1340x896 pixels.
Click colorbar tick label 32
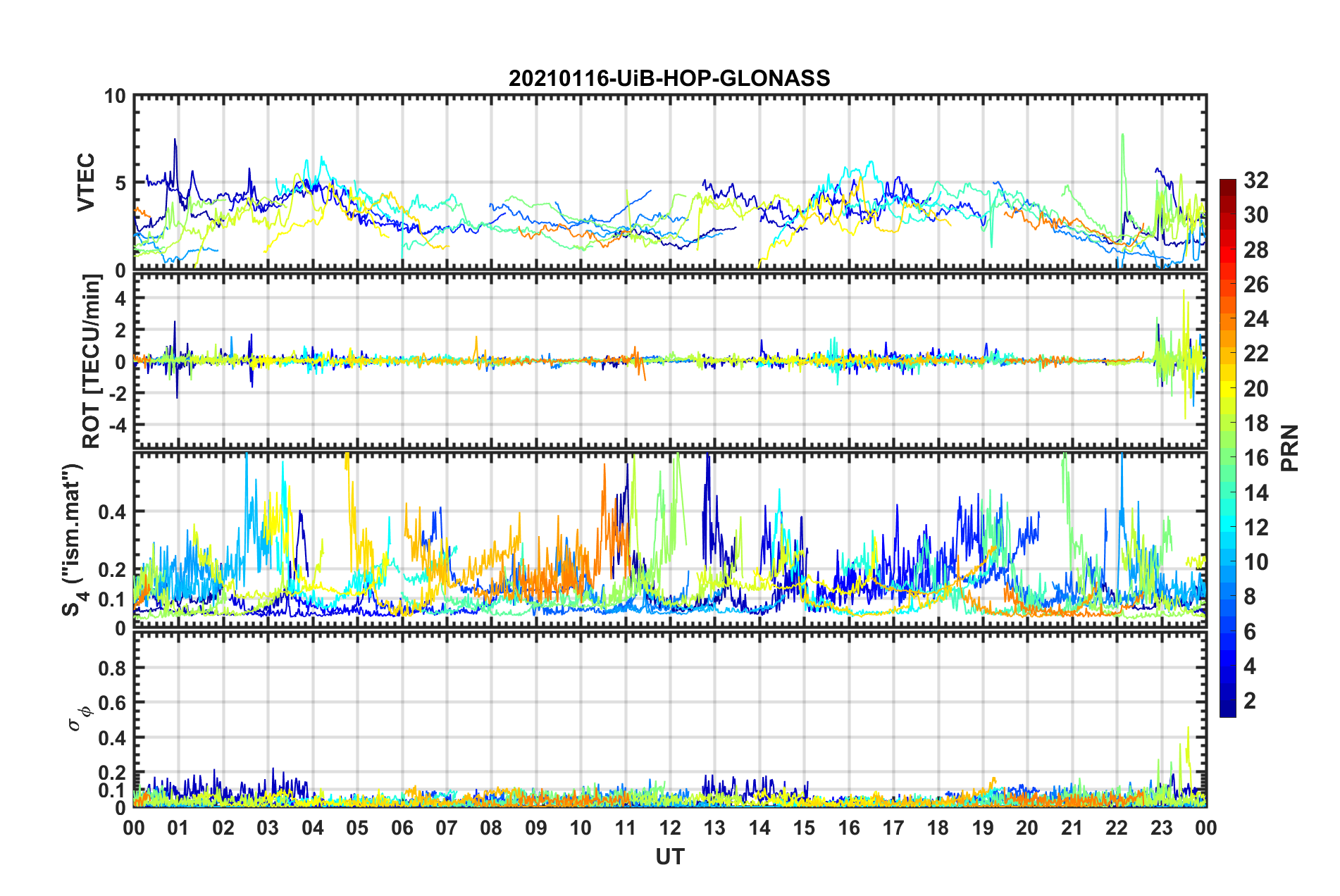pyautogui.click(x=1255, y=180)
